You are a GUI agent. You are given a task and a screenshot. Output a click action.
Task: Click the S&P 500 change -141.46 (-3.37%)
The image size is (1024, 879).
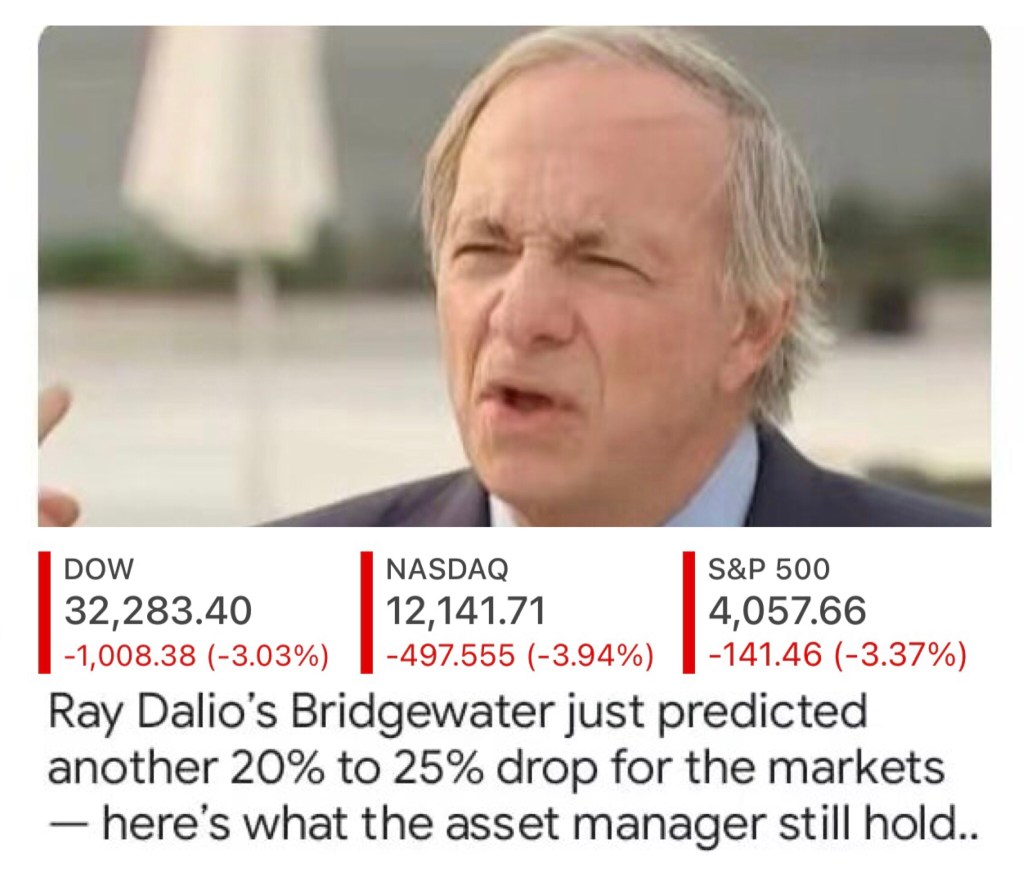point(838,657)
